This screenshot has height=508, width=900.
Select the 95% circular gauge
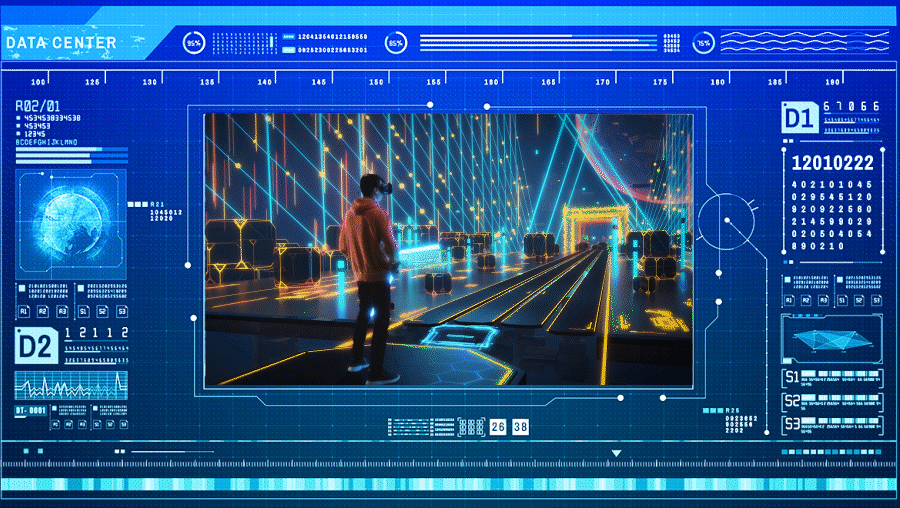click(194, 43)
